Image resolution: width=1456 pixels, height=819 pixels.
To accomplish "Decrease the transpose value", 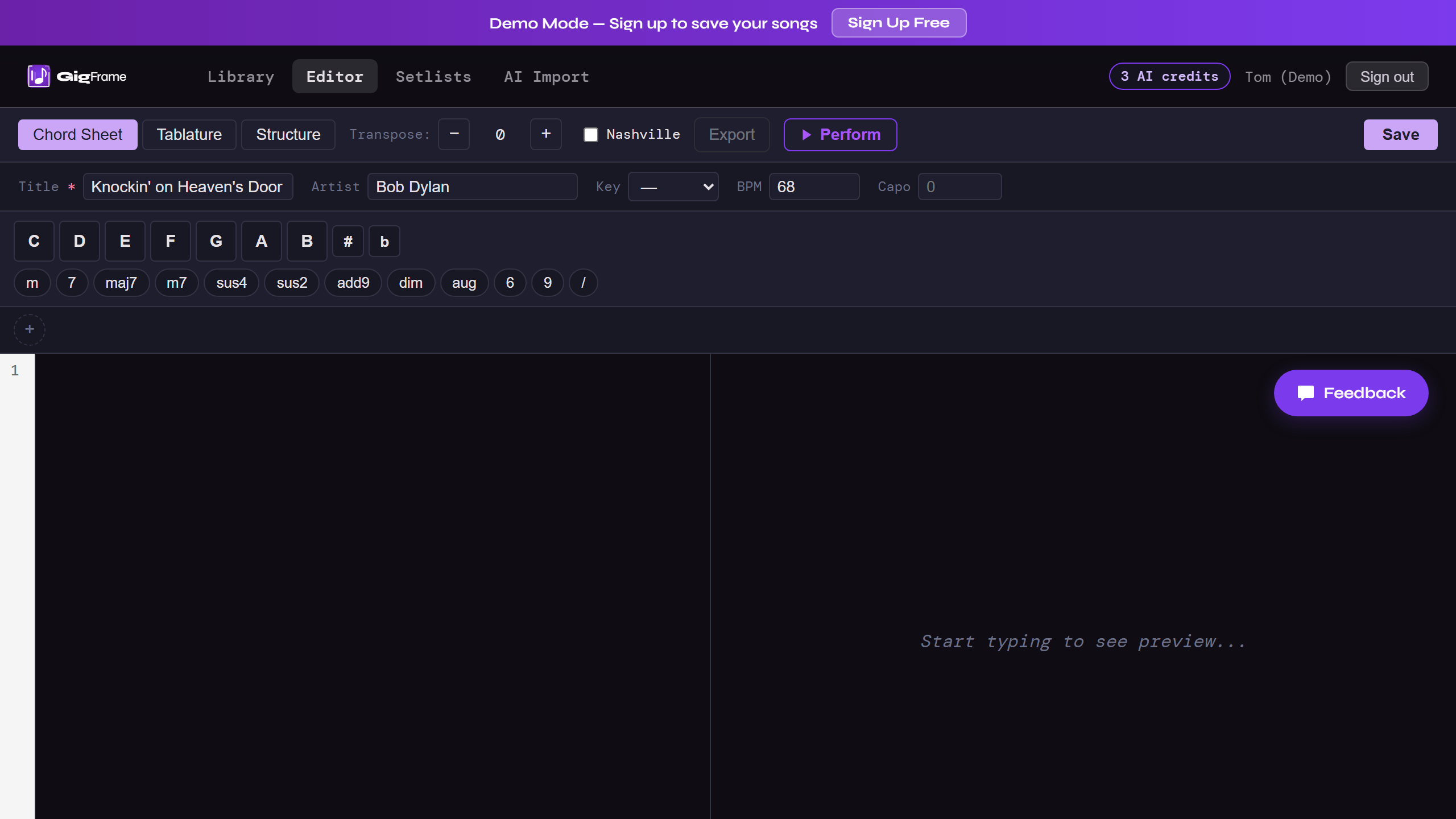I will tap(453, 134).
